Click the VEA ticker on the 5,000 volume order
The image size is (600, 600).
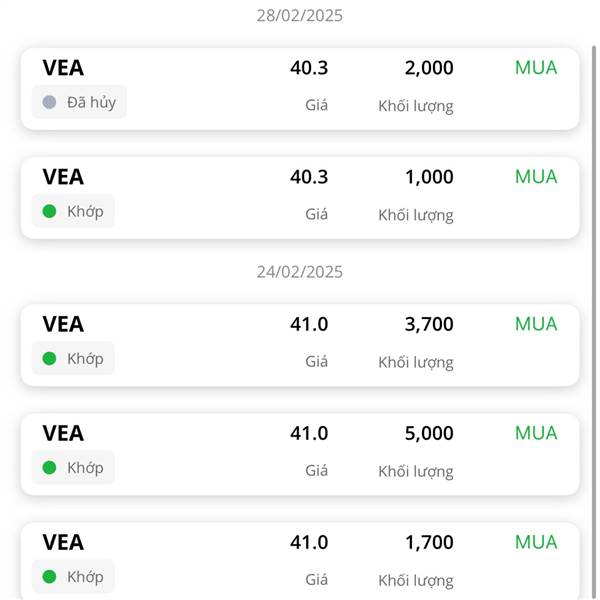click(x=63, y=433)
